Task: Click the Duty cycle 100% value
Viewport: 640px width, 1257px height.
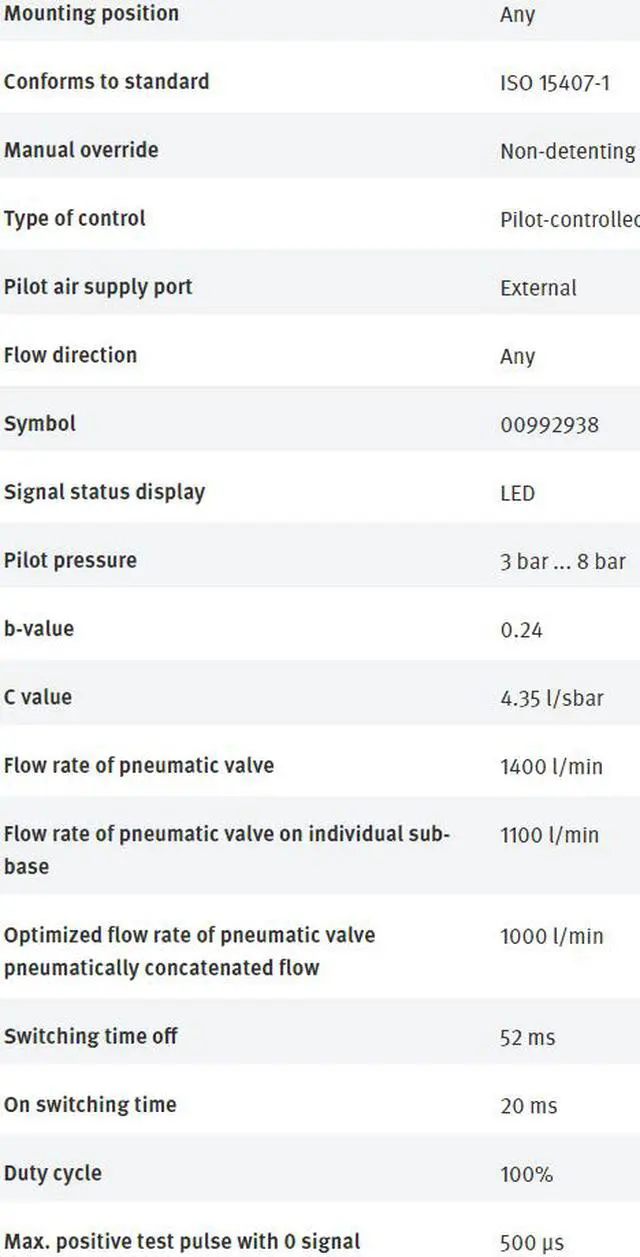Action: 526,1174
